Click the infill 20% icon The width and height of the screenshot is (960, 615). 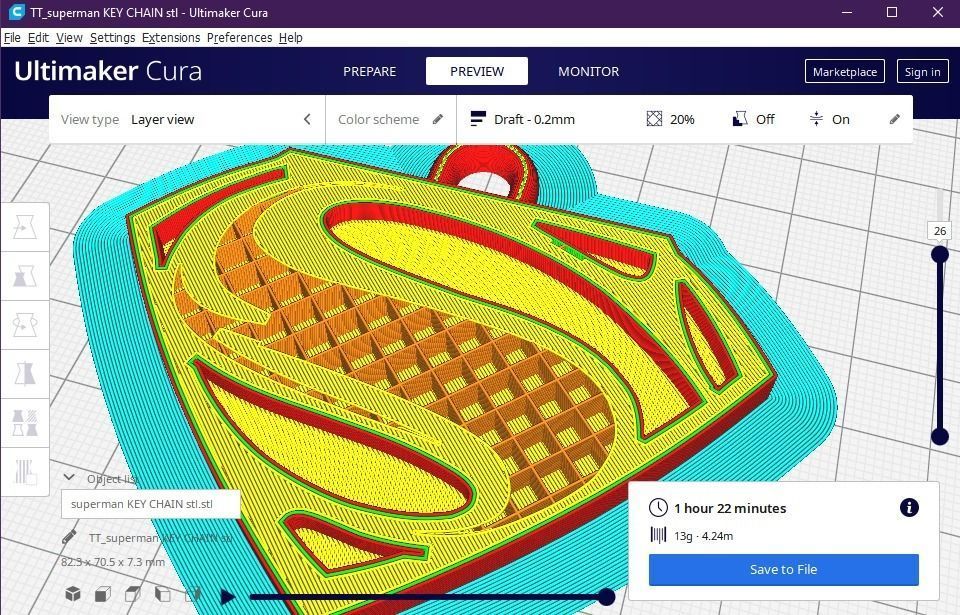tap(654, 118)
